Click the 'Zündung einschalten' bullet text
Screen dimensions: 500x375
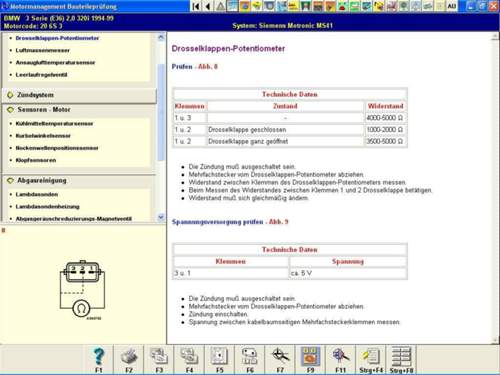218,314
